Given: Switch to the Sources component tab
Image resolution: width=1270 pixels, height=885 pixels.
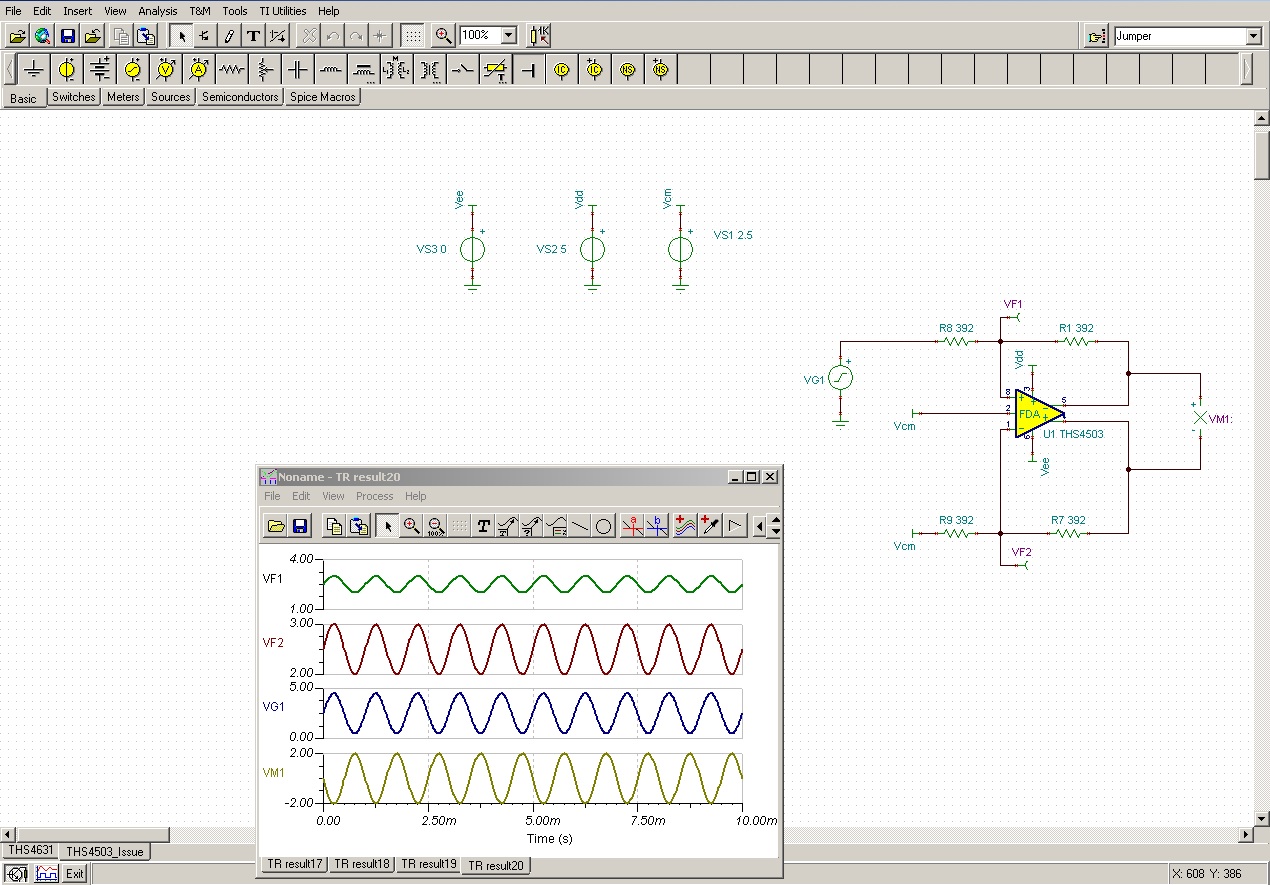Looking at the screenshot, I should pos(170,97).
